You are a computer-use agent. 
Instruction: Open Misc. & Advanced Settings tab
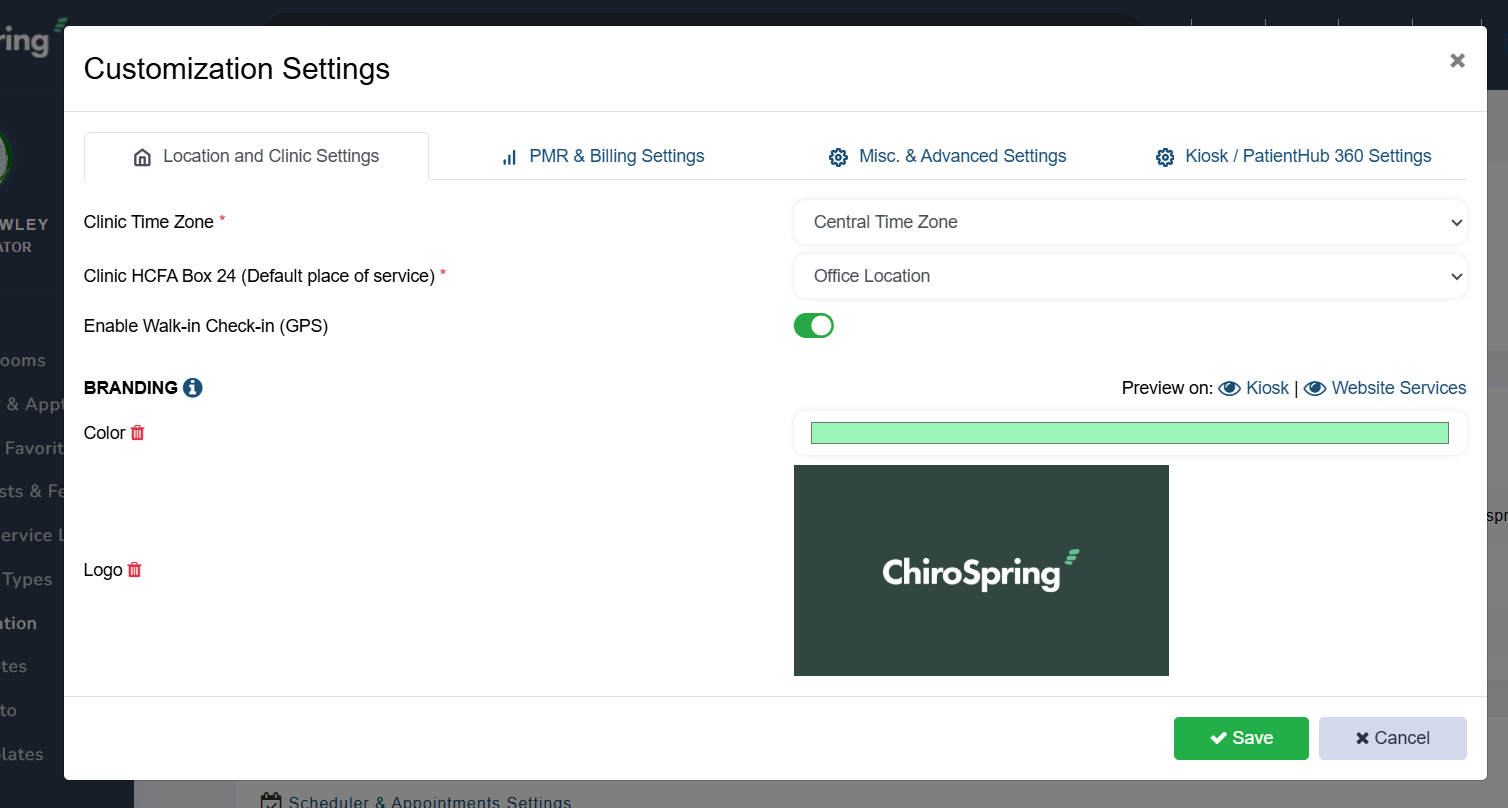coord(947,156)
